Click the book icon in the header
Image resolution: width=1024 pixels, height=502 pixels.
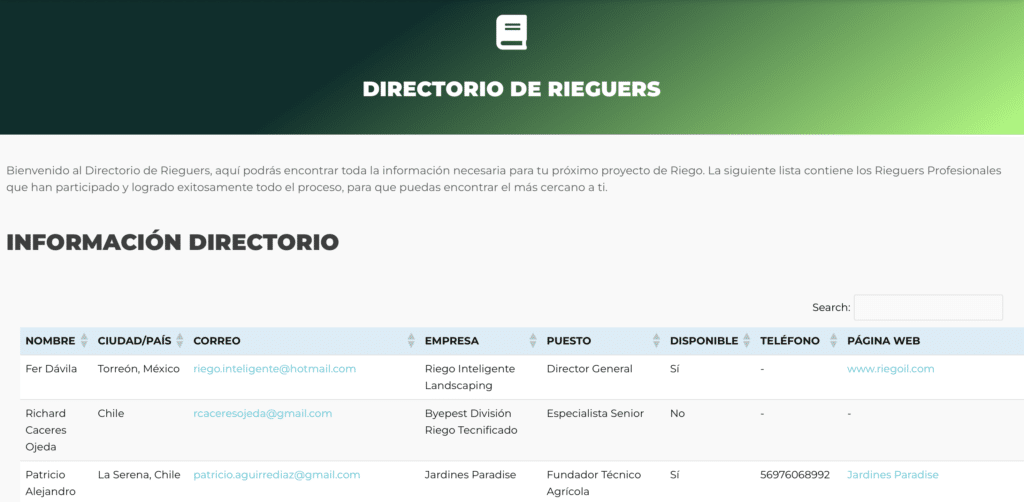click(x=511, y=33)
